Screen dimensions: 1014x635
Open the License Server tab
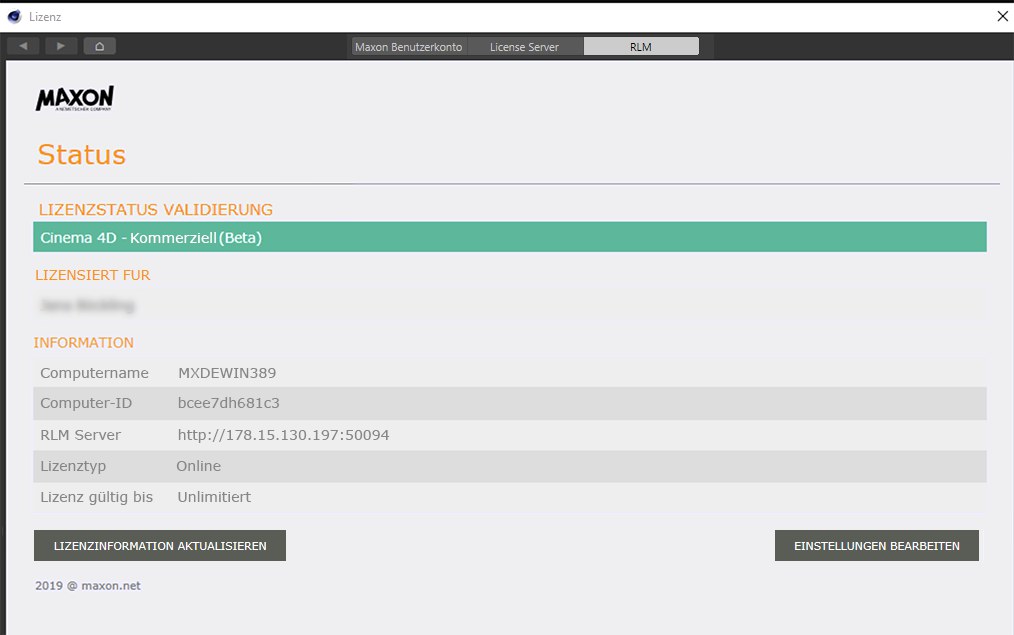tap(524, 47)
